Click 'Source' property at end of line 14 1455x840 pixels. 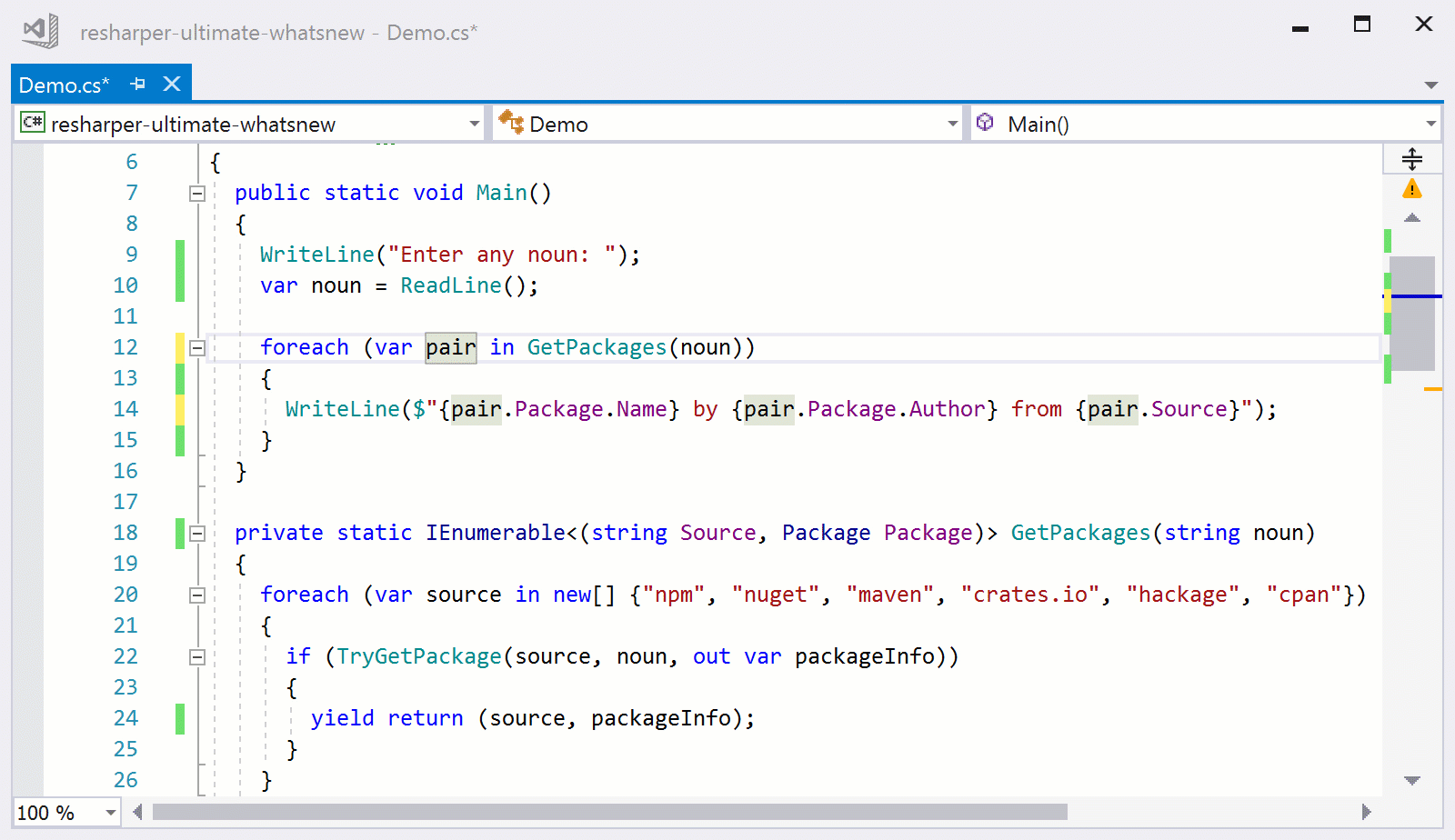(1189, 409)
